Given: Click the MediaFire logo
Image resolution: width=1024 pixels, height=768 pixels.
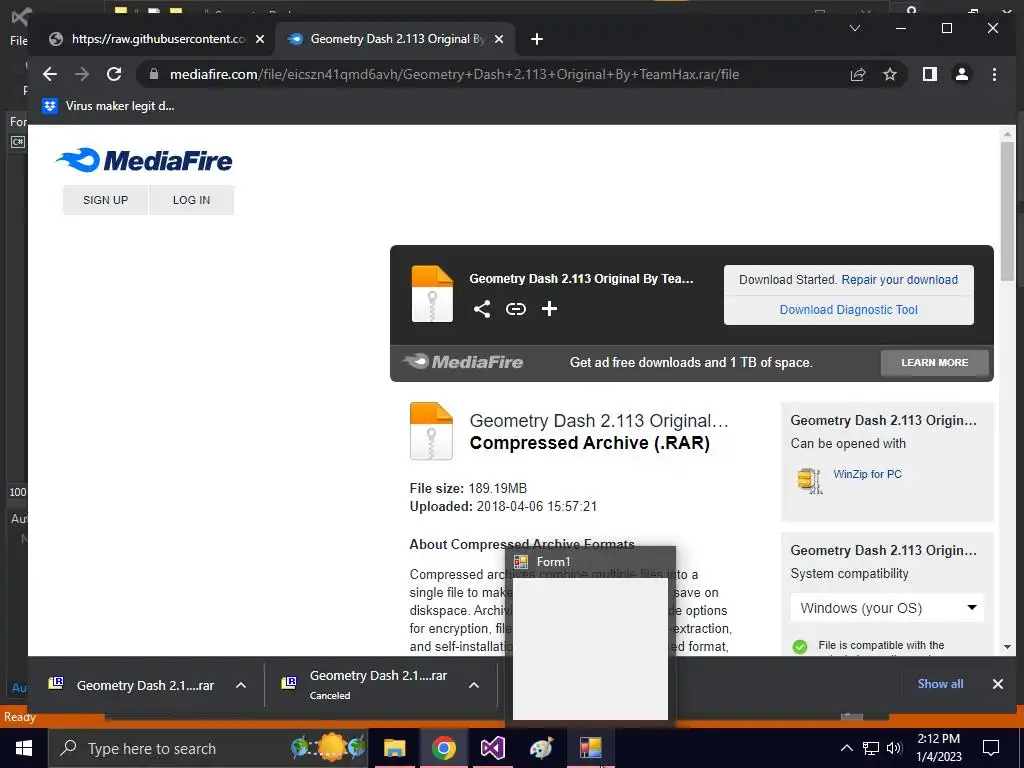Looking at the screenshot, I should (x=144, y=160).
